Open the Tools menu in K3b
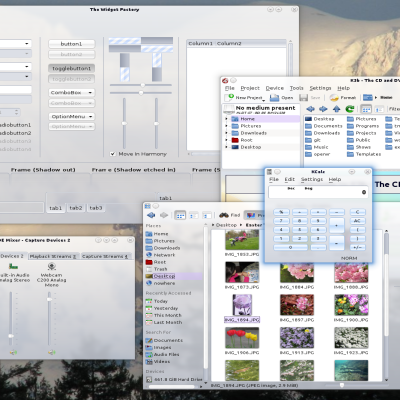This screenshot has height=400, width=400. pos(296,88)
